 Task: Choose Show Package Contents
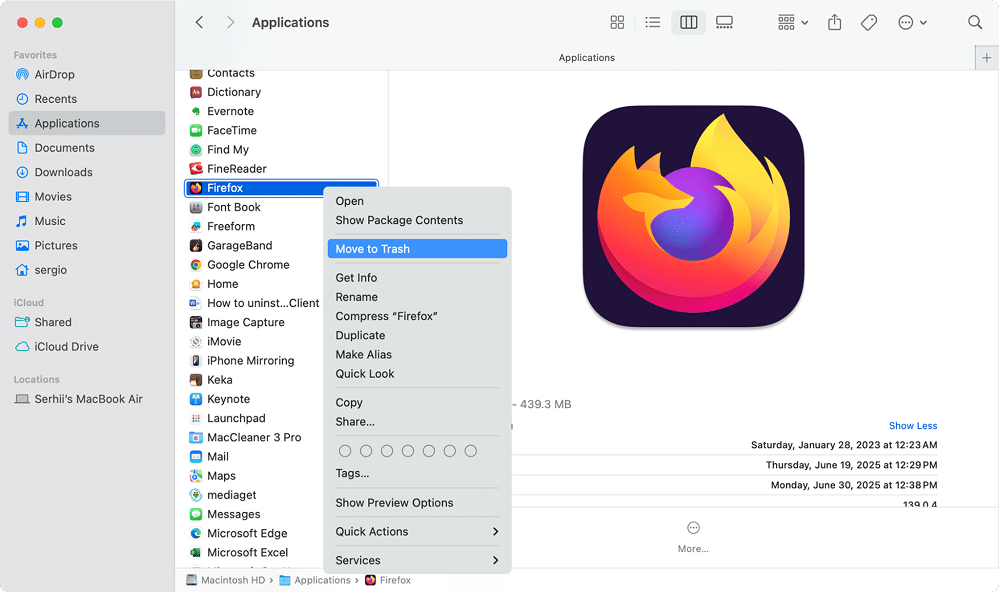point(417,220)
